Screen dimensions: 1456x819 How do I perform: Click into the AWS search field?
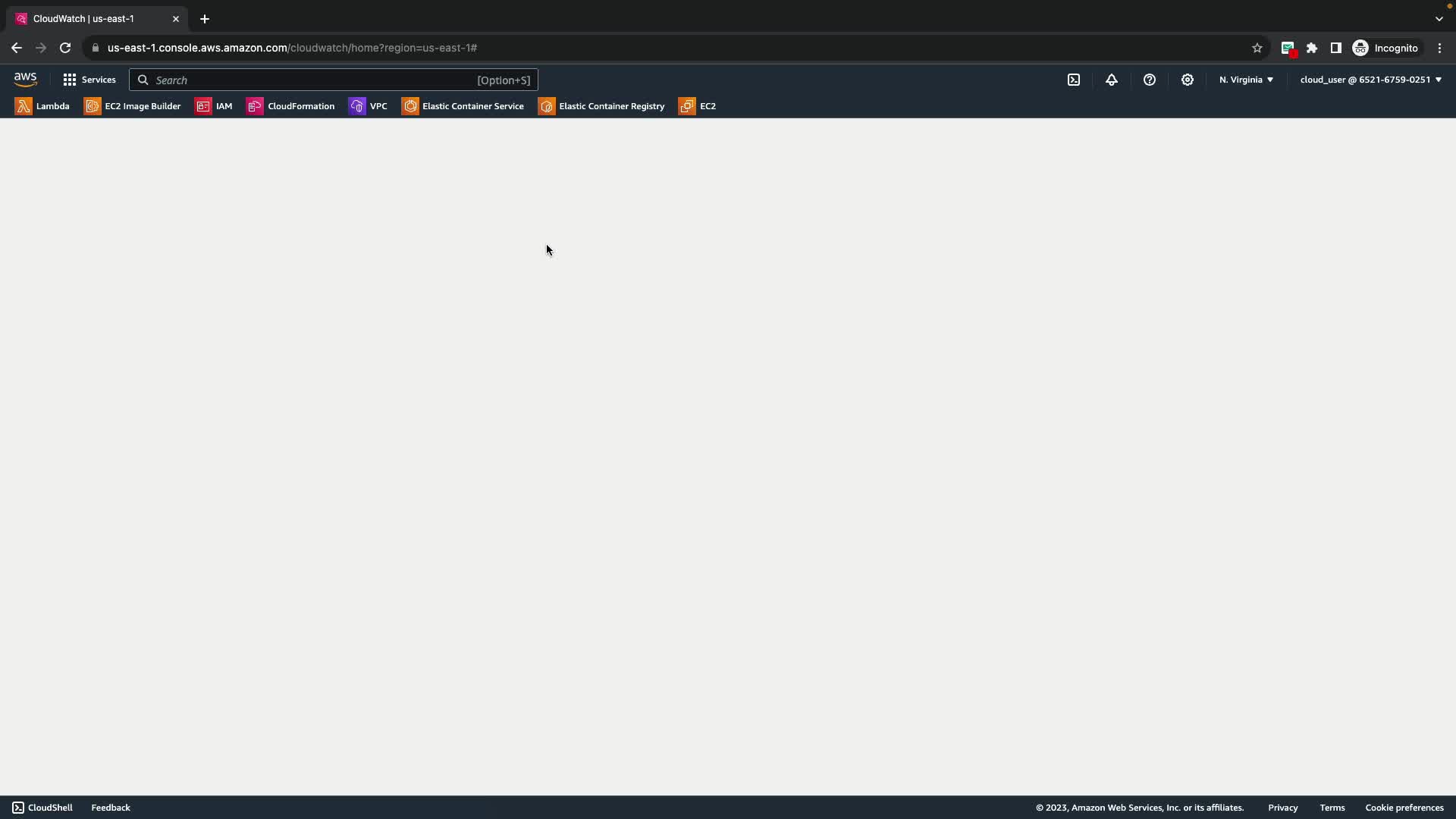click(x=311, y=80)
